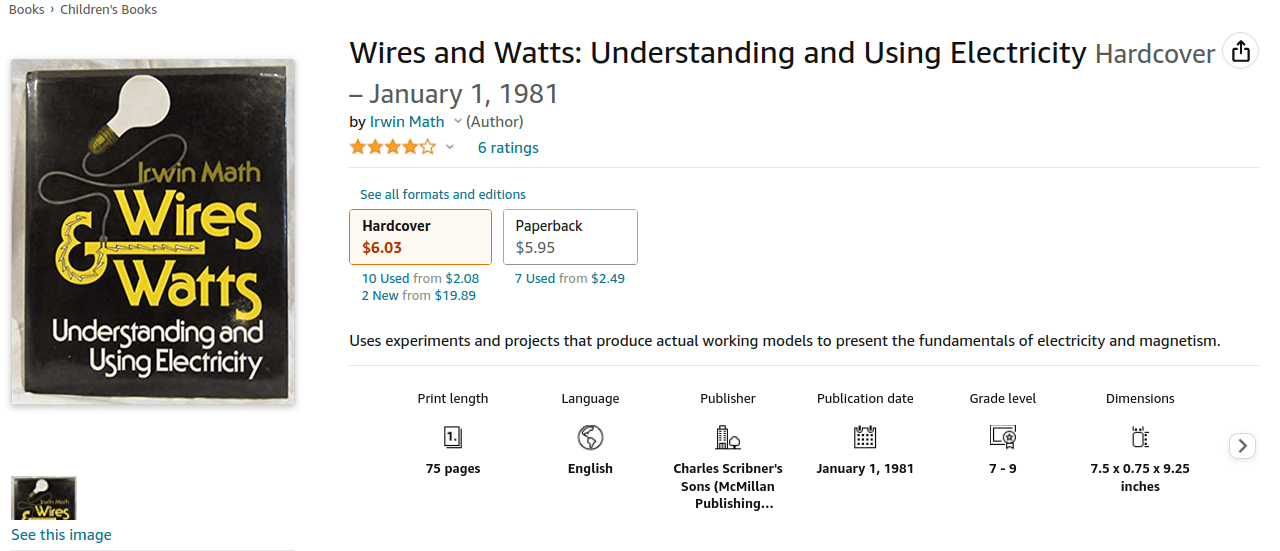Click the grade level certificate icon

coord(1003,437)
